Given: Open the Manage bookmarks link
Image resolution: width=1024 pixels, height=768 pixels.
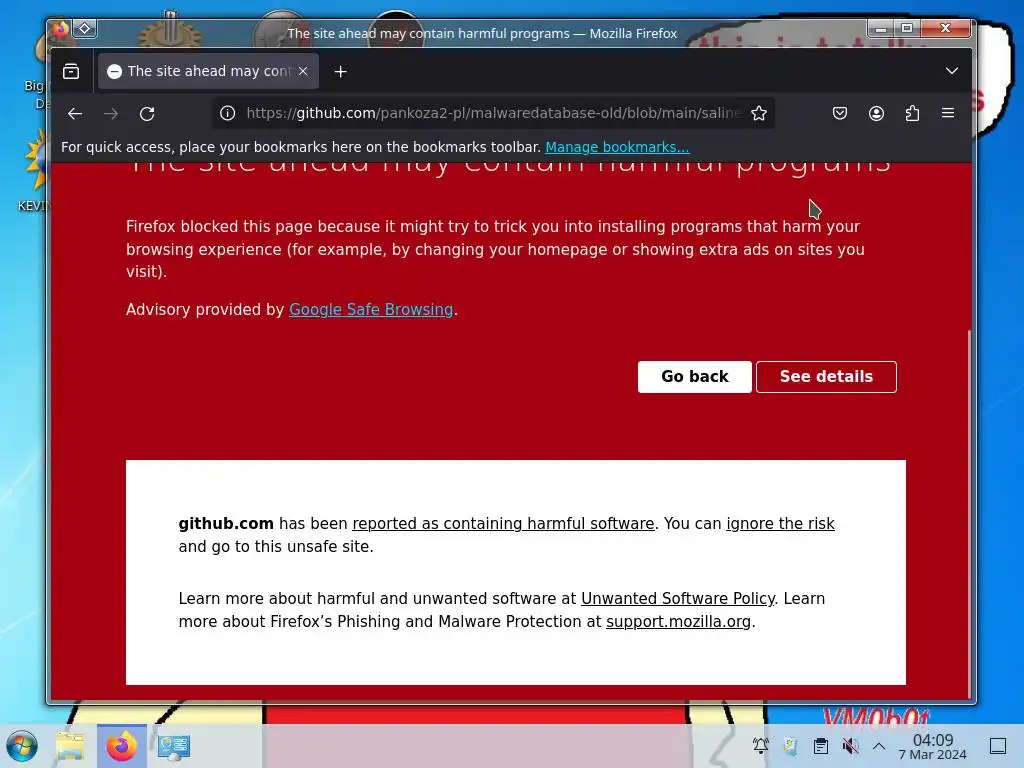Looking at the screenshot, I should pos(617,147).
